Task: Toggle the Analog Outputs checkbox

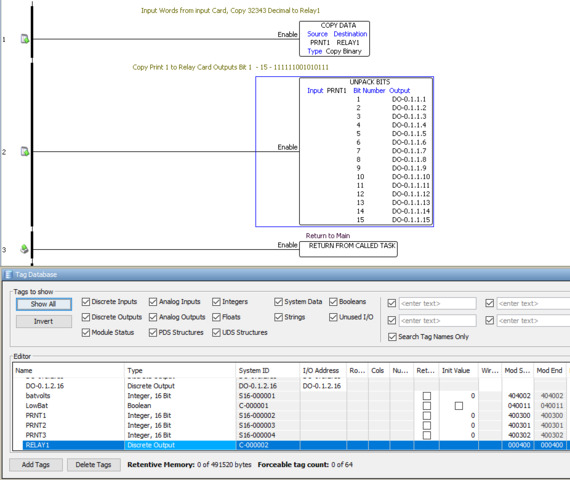Action: [153, 317]
